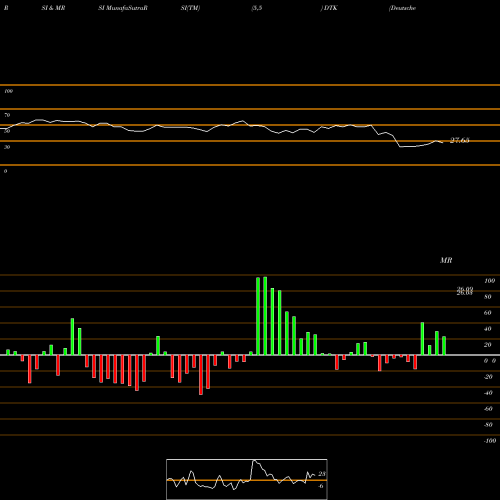
Task: Click the RSI axis label 30
Action: click(7, 147)
